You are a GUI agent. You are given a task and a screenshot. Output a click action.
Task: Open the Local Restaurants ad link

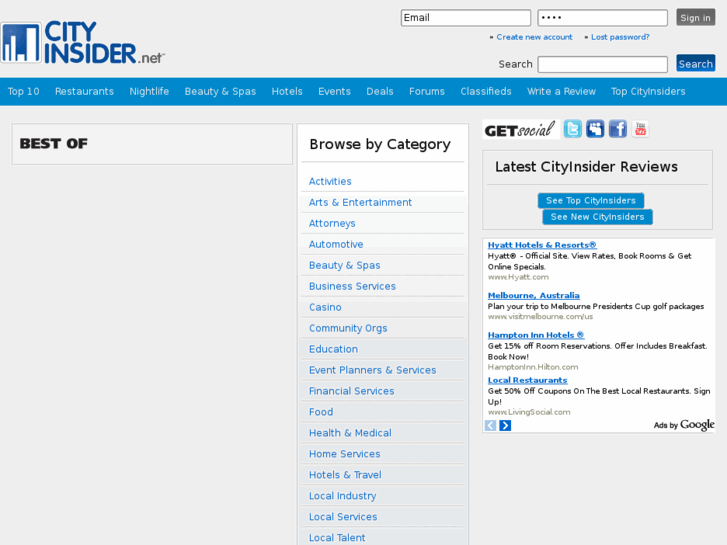tap(528, 380)
